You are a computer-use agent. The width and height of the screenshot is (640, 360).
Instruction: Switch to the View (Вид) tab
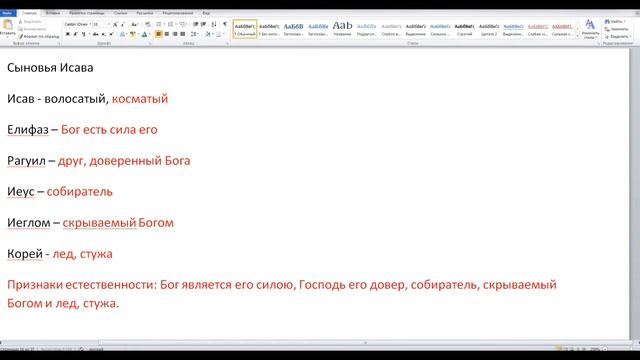(x=206, y=13)
